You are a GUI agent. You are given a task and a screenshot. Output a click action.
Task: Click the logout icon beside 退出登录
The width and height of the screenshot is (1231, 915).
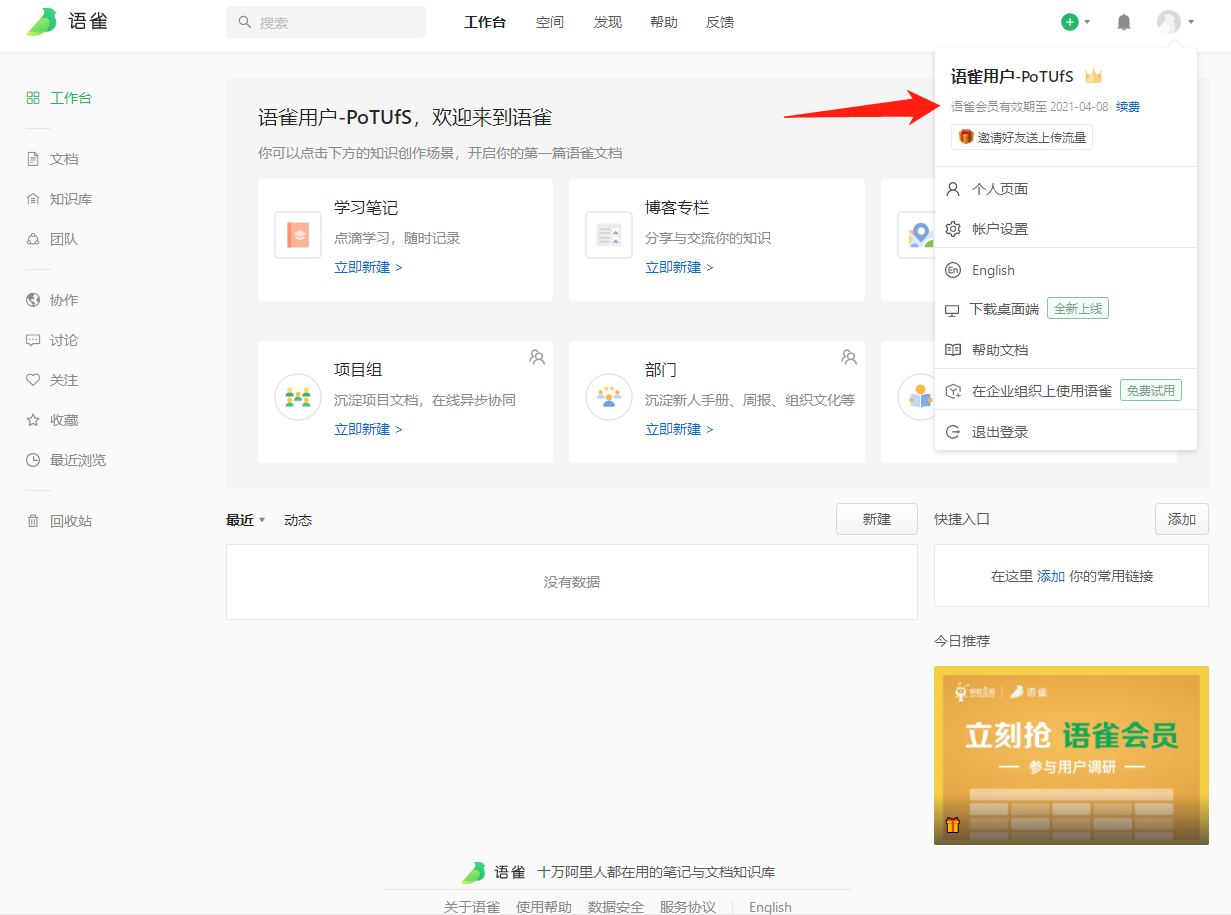pyautogui.click(x=953, y=432)
